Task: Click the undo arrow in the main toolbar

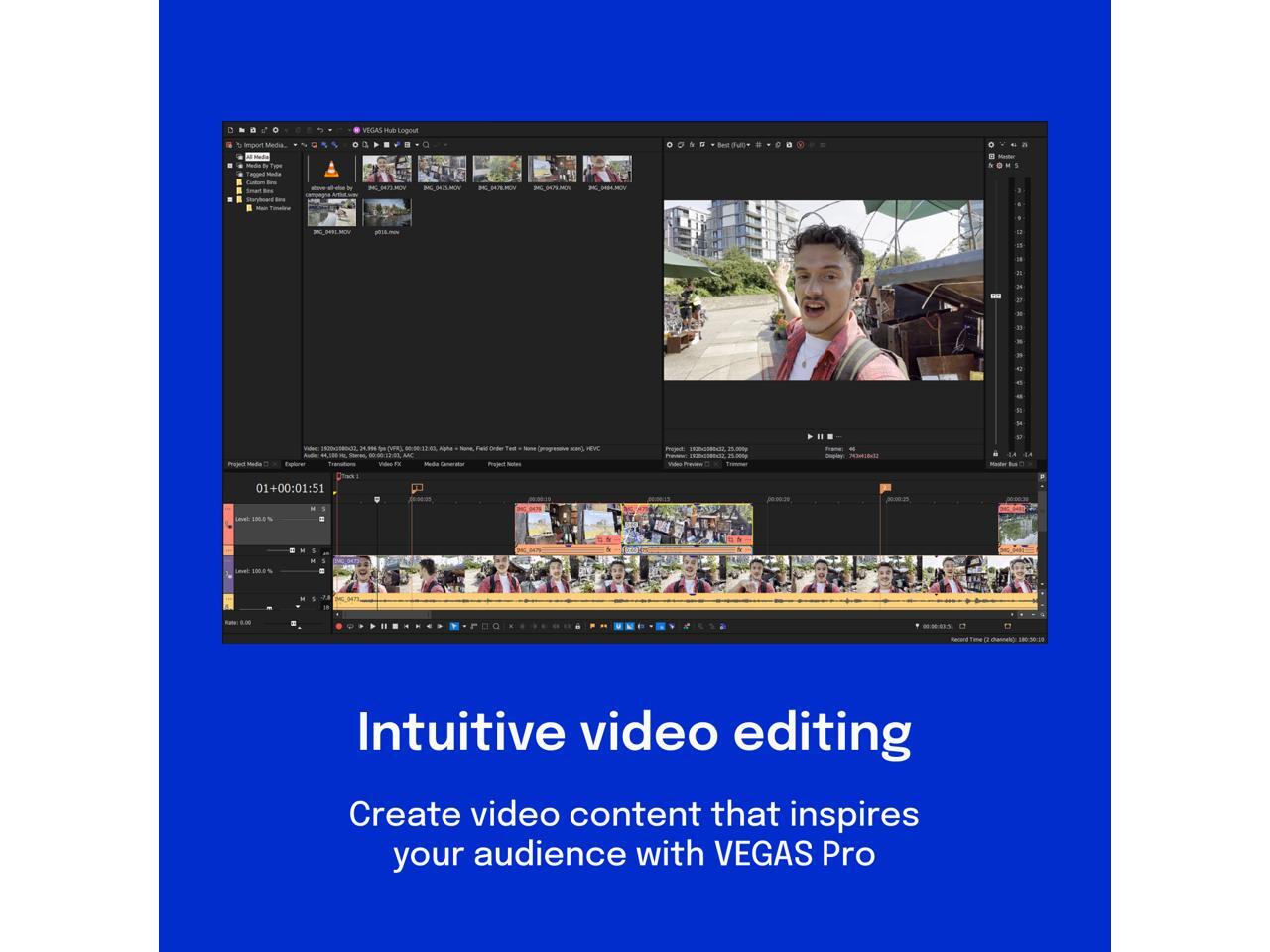Action: pyautogui.click(x=319, y=130)
